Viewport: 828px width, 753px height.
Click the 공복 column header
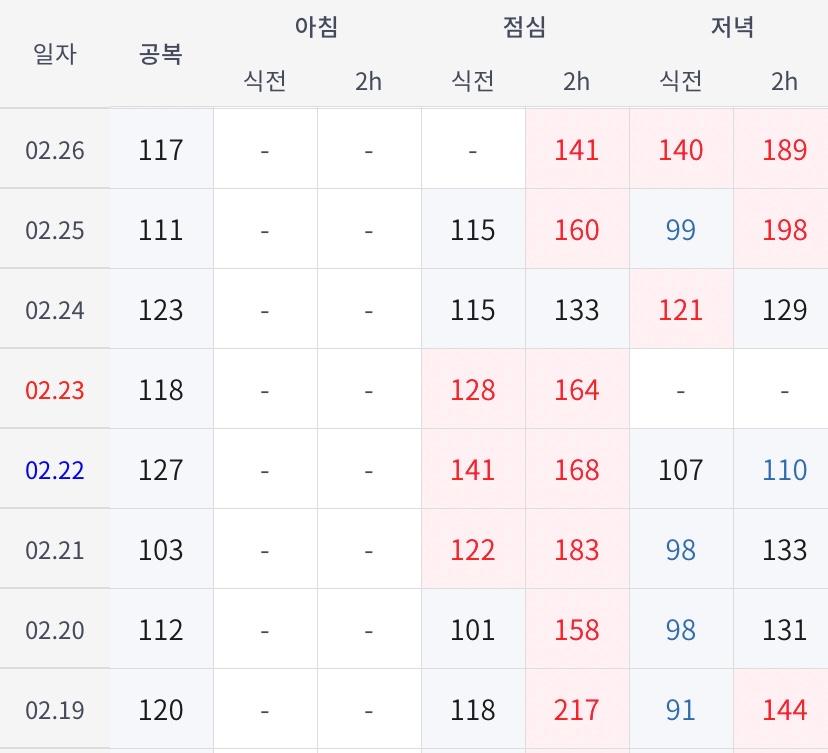point(161,54)
